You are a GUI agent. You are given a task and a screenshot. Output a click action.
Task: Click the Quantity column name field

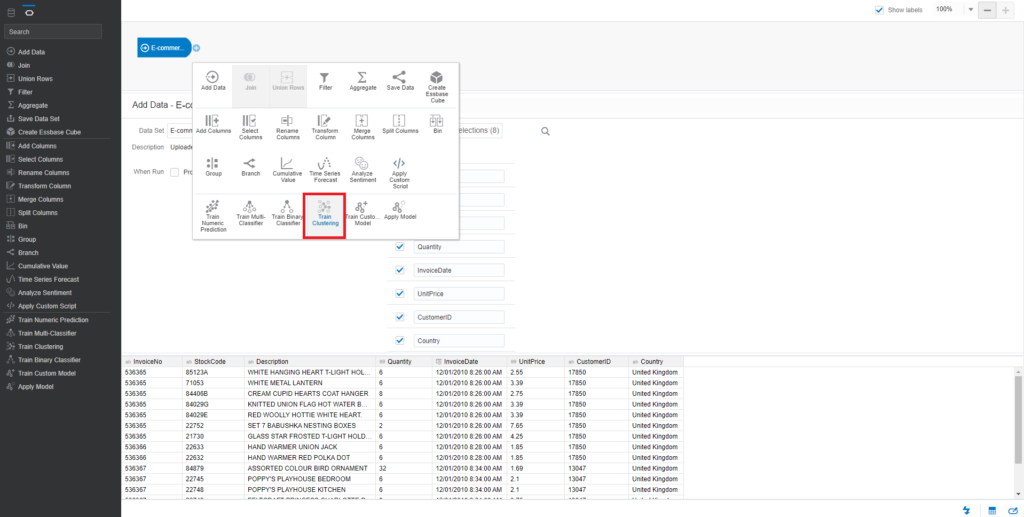click(x=459, y=247)
